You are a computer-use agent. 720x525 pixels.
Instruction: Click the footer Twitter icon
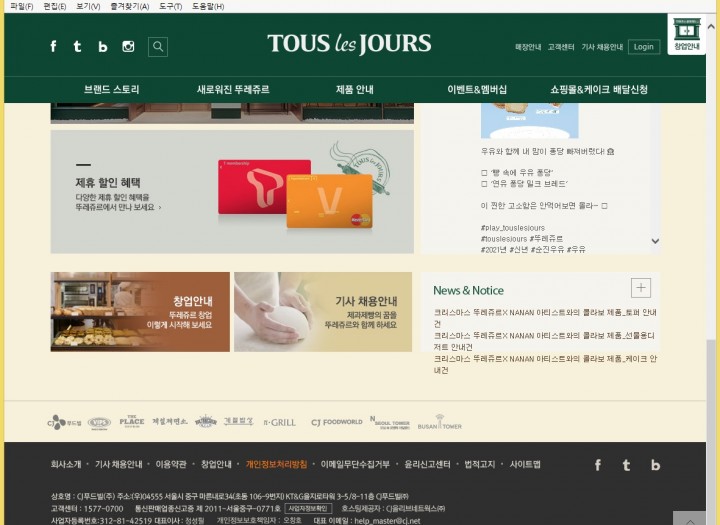(627, 465)
